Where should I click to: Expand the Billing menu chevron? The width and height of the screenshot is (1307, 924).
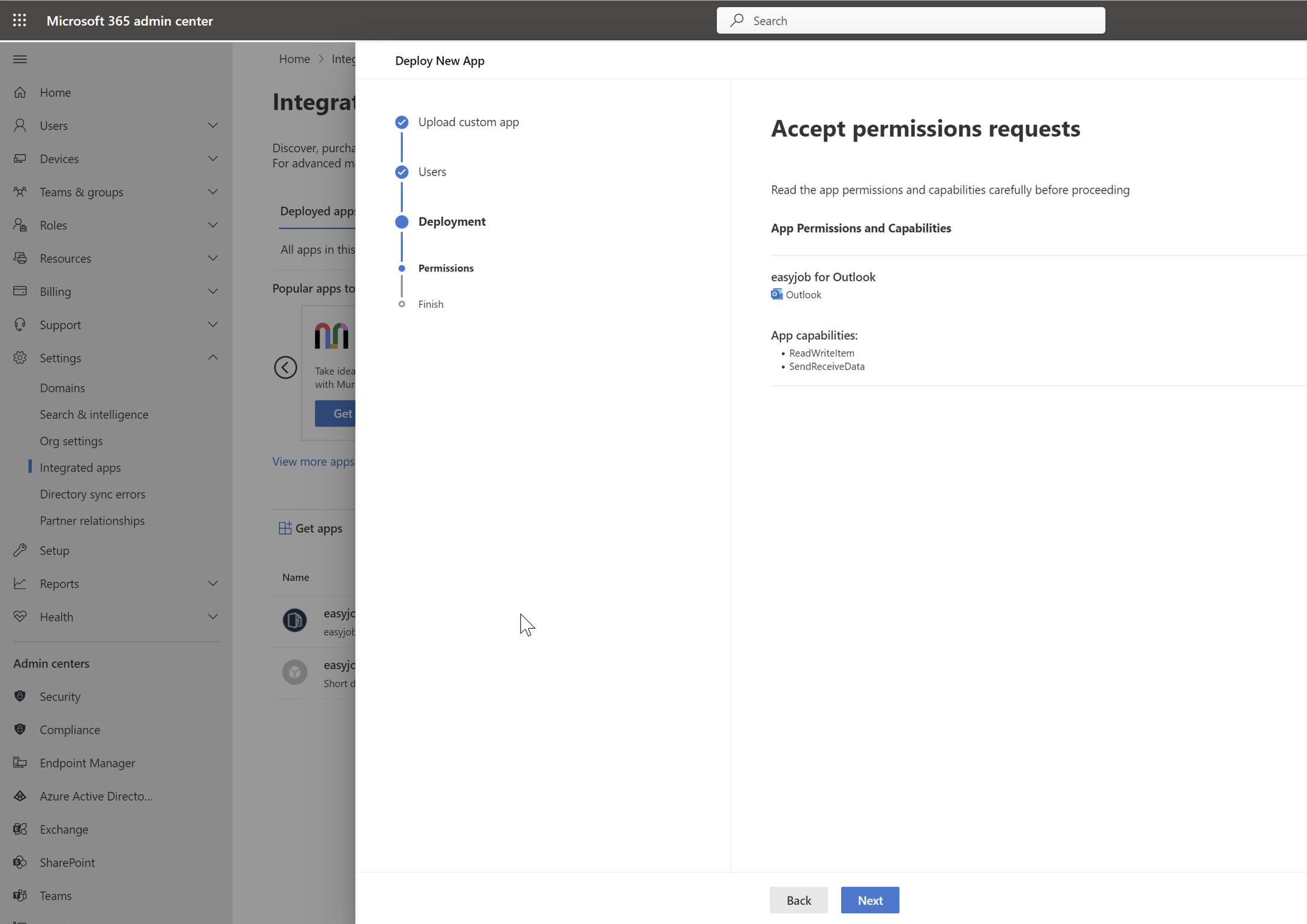pyautogui.click(x=213, y=291)
